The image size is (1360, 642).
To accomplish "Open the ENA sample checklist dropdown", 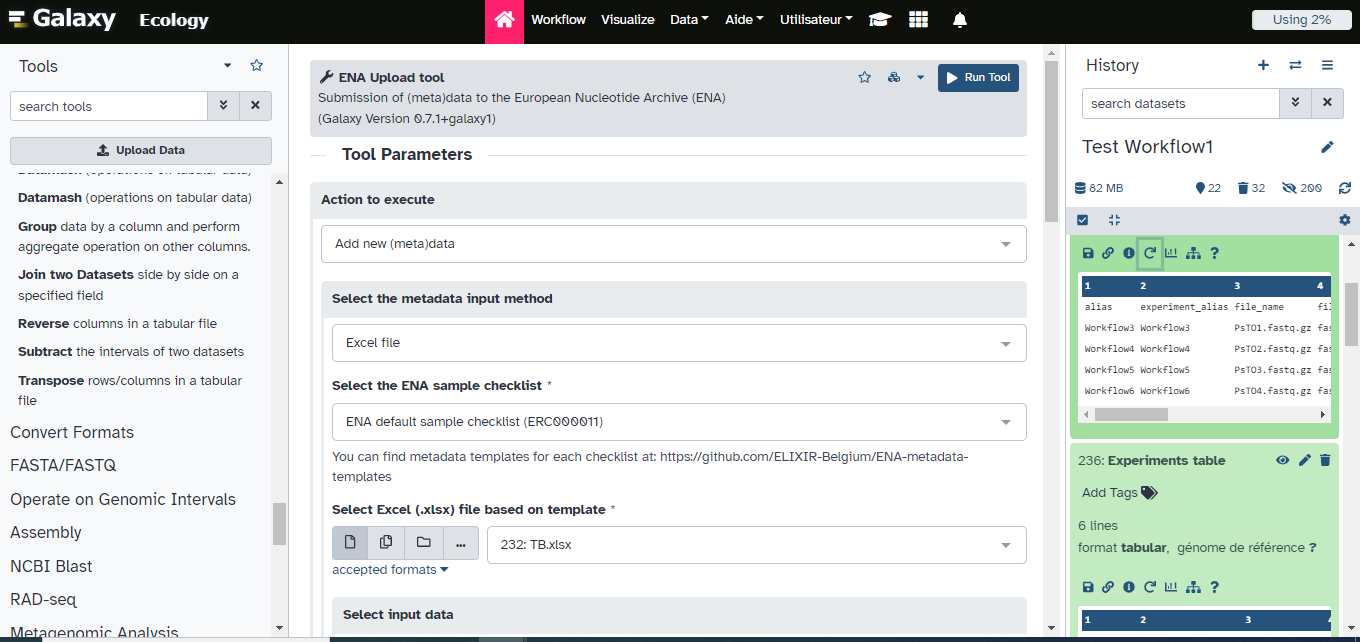I will tap(679, 422).
